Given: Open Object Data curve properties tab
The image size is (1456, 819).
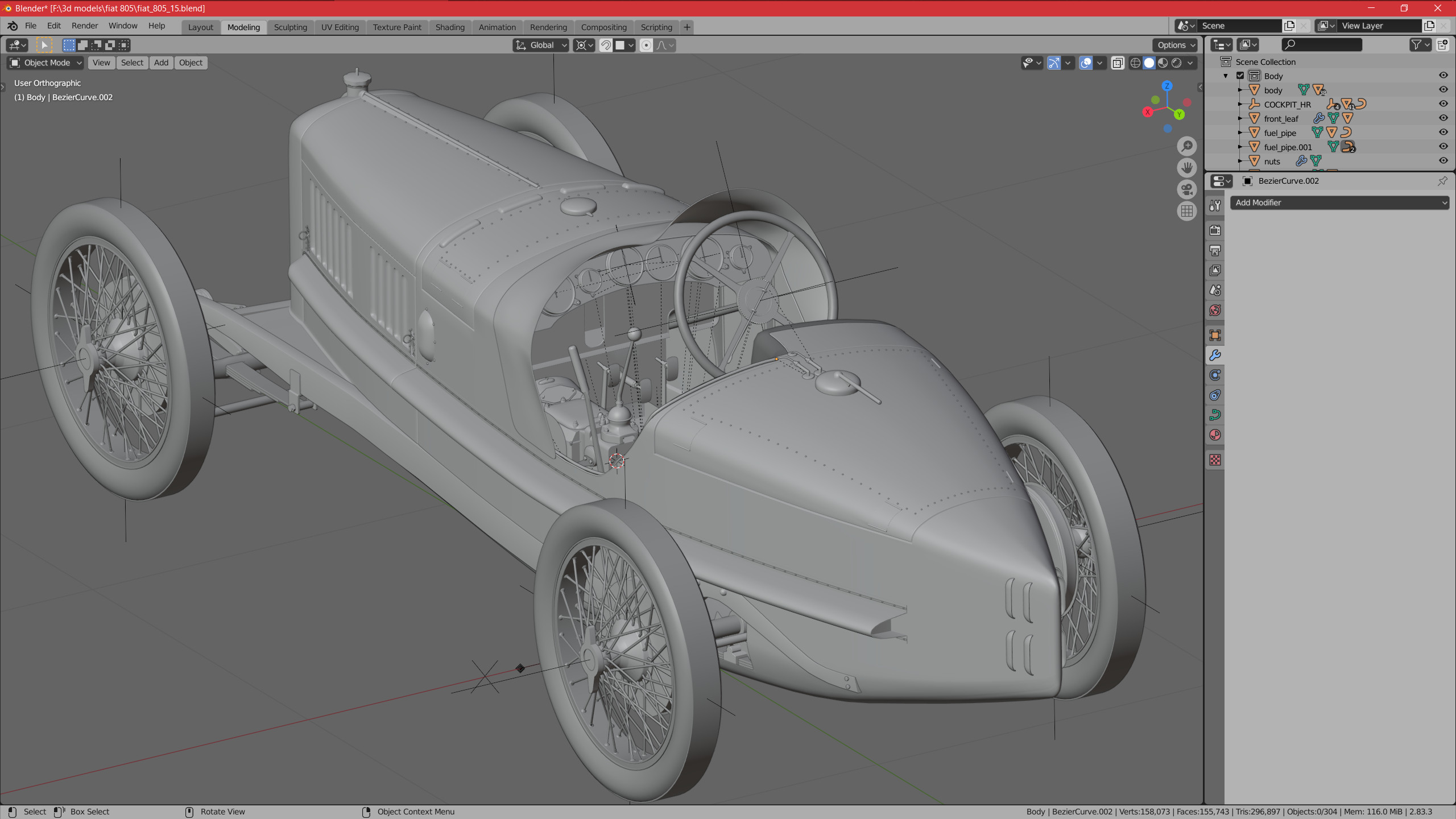Looking at the screenshot, I should tap(1215, 415).
